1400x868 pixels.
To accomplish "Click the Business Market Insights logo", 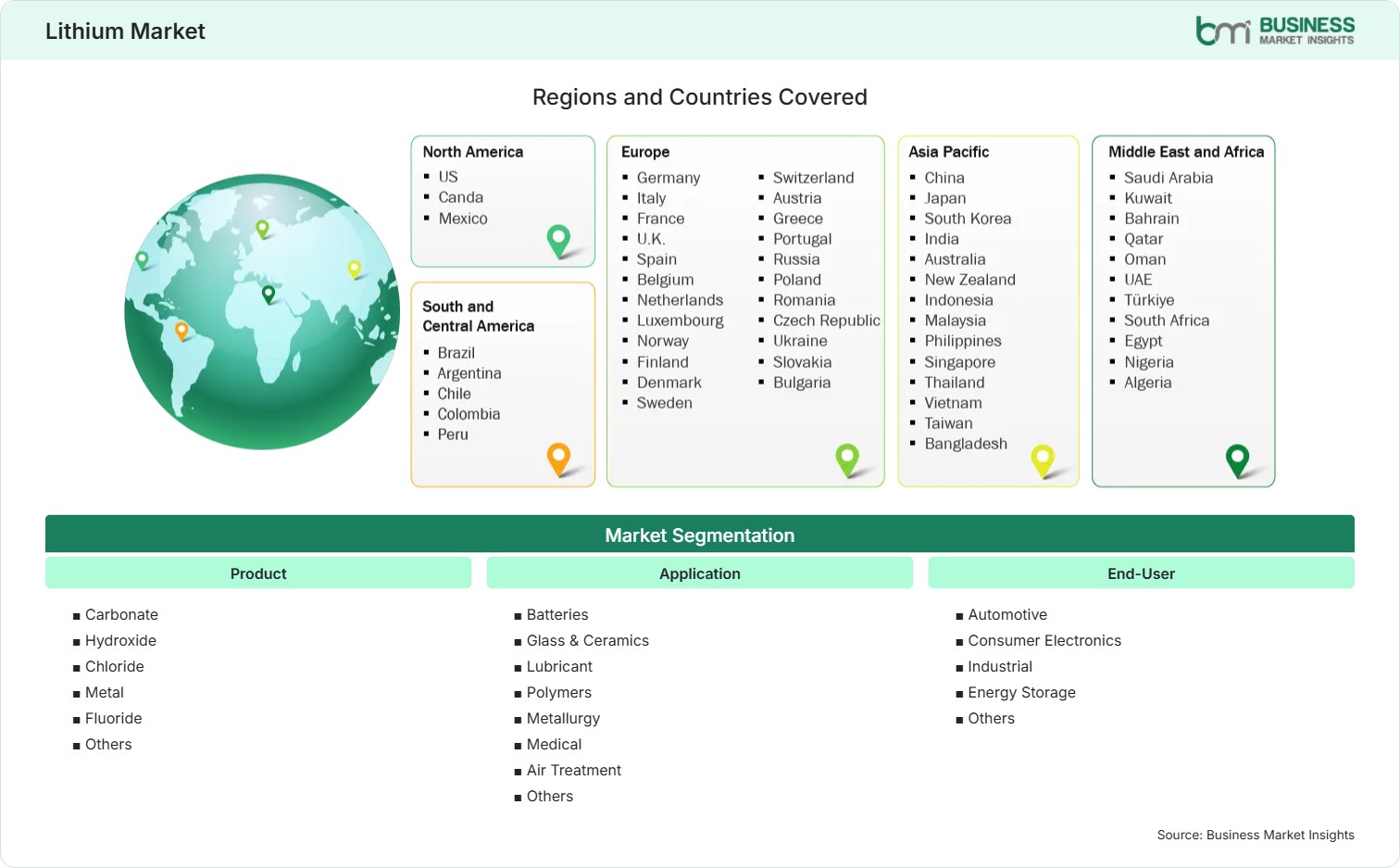I will pyautogui.click(x=1275, y=31).
